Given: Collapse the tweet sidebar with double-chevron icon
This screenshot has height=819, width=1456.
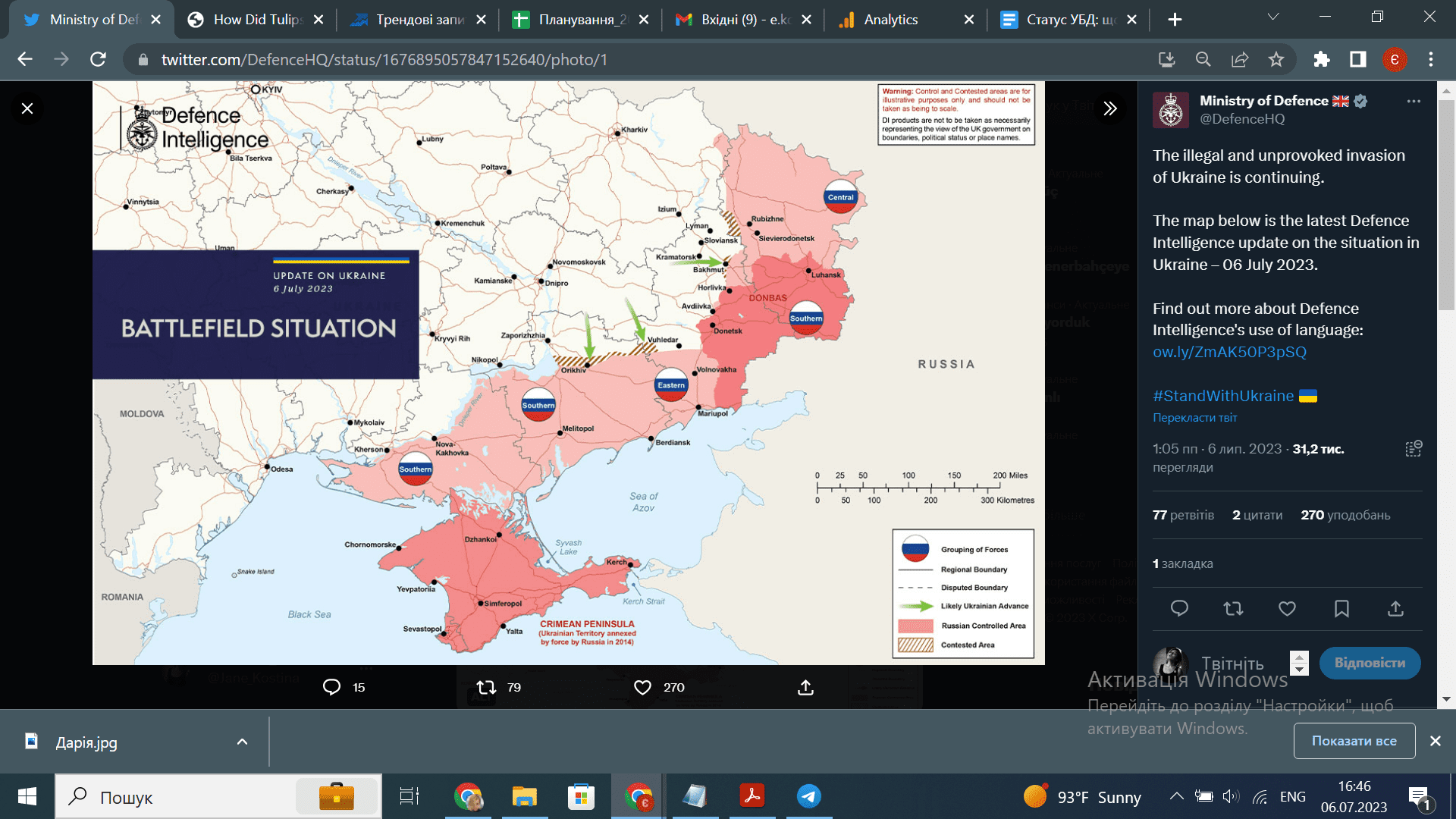Looking at the screenshot, I should [1110, 108].
